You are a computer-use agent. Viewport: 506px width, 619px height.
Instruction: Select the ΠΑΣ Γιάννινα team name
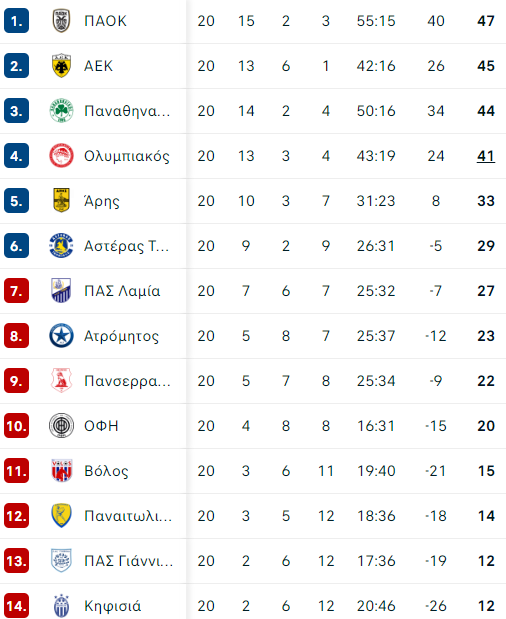129,561
